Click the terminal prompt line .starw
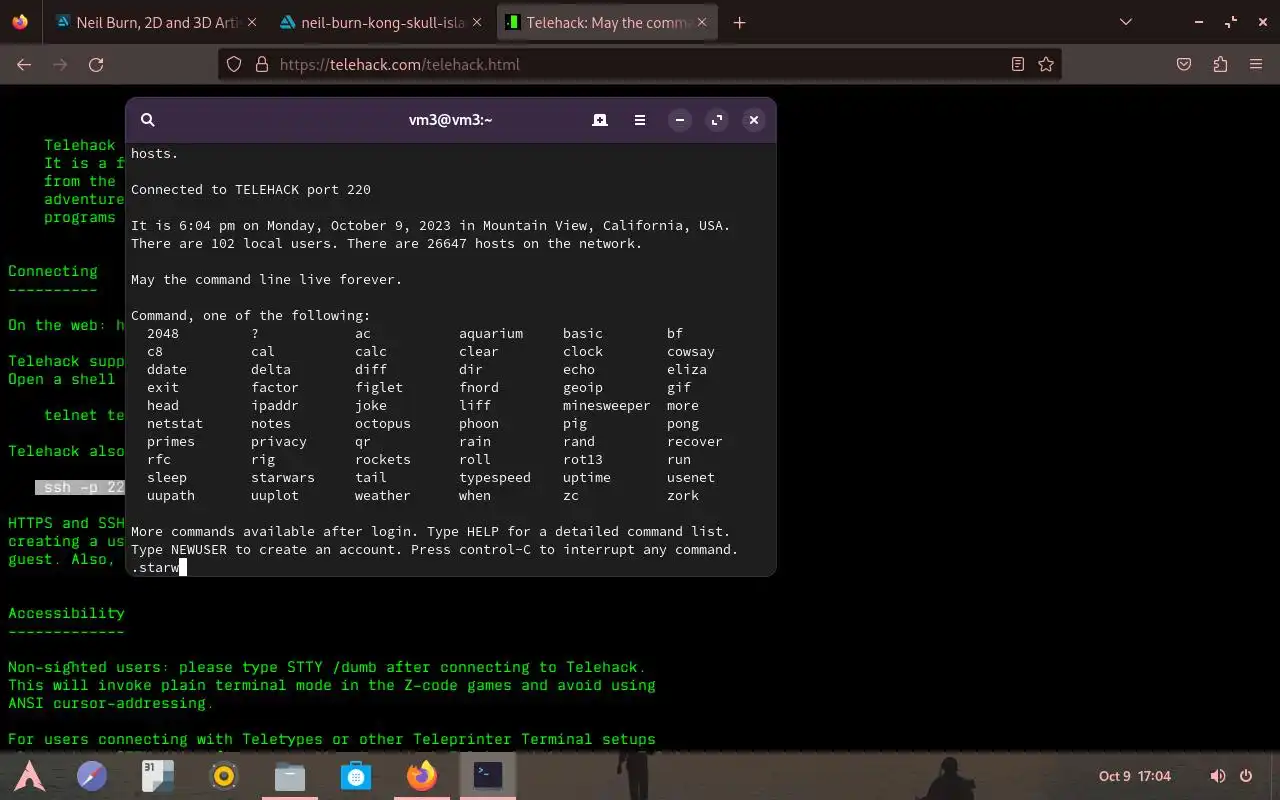The image size is (1280, 800). [x=159, y=568]
